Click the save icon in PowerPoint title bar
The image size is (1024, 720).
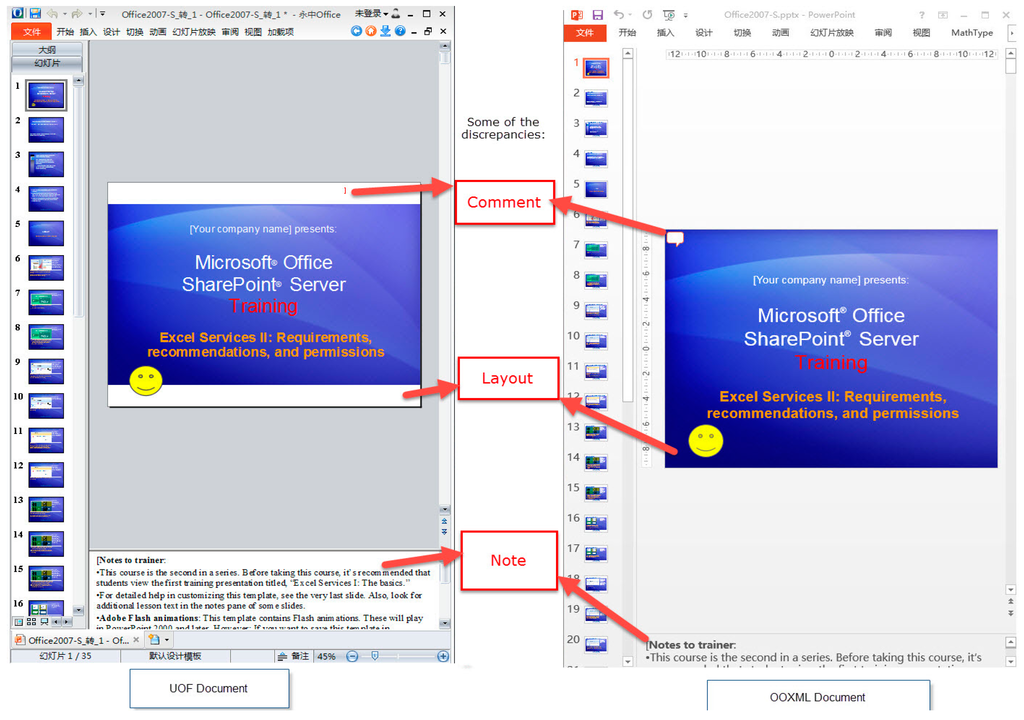[598, 14]
